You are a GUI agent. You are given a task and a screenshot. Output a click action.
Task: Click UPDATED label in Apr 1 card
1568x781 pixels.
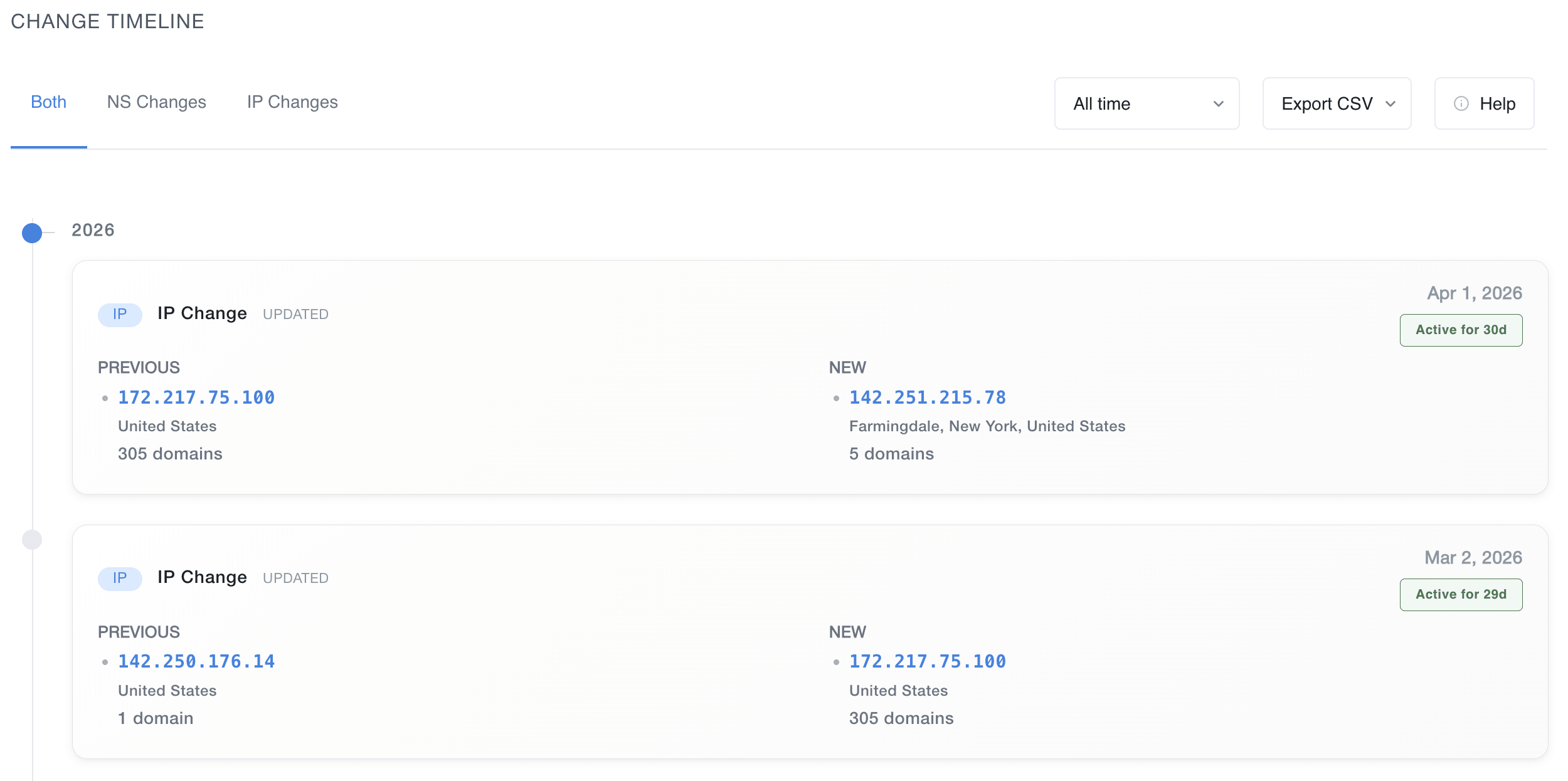click(295, 314)
